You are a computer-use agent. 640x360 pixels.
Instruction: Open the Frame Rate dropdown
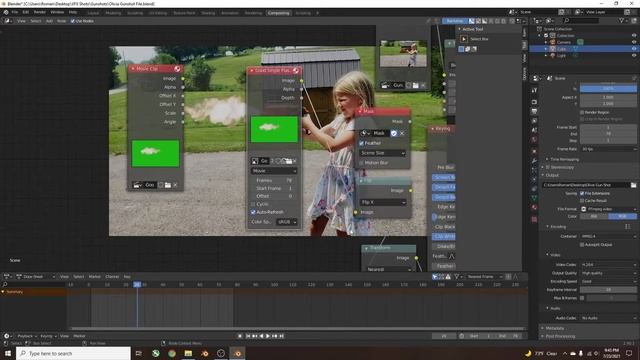608,149
